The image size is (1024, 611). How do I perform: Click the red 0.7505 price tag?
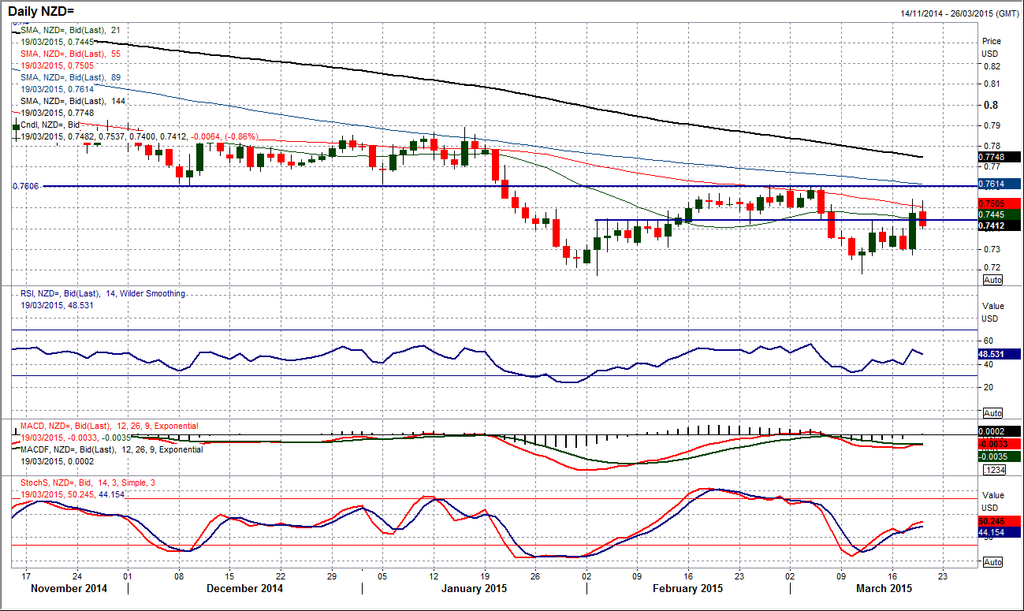[999, 204]
